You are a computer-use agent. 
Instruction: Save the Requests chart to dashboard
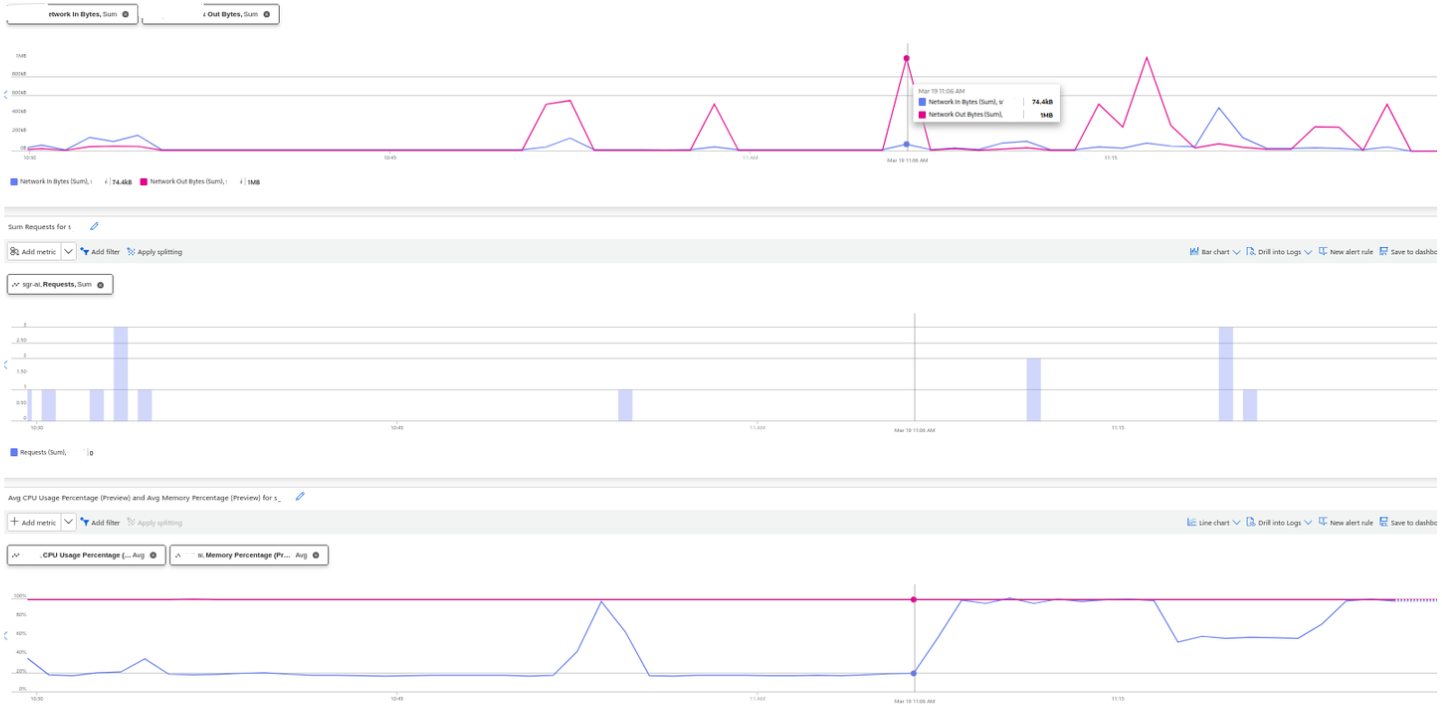tap(1410, 251)
